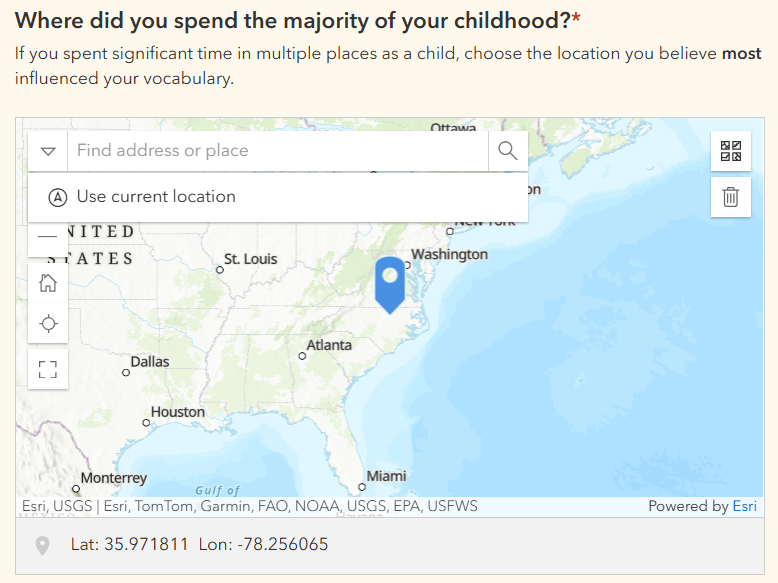
Task: Select the blue map pin marker
Action: click(390, 282)
